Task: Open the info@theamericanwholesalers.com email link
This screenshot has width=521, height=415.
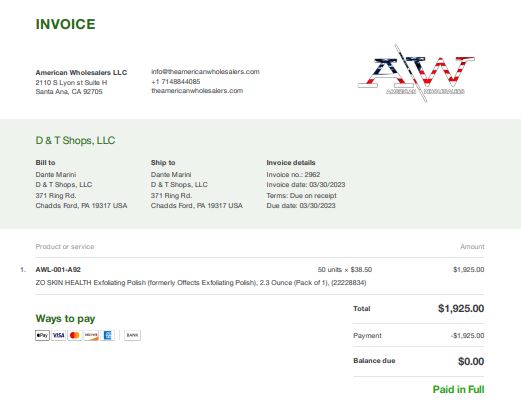Action: click(x=205, y=72)
